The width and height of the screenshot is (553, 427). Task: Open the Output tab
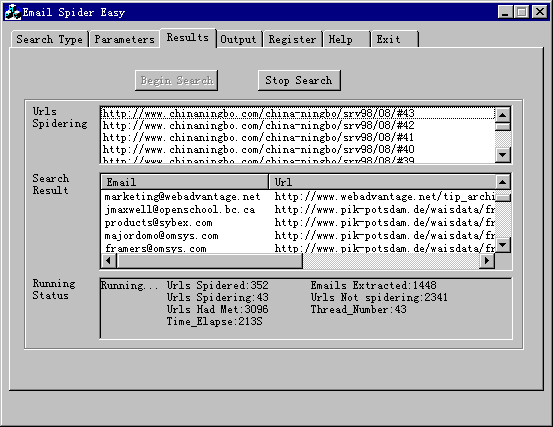(x=238, y=39)
